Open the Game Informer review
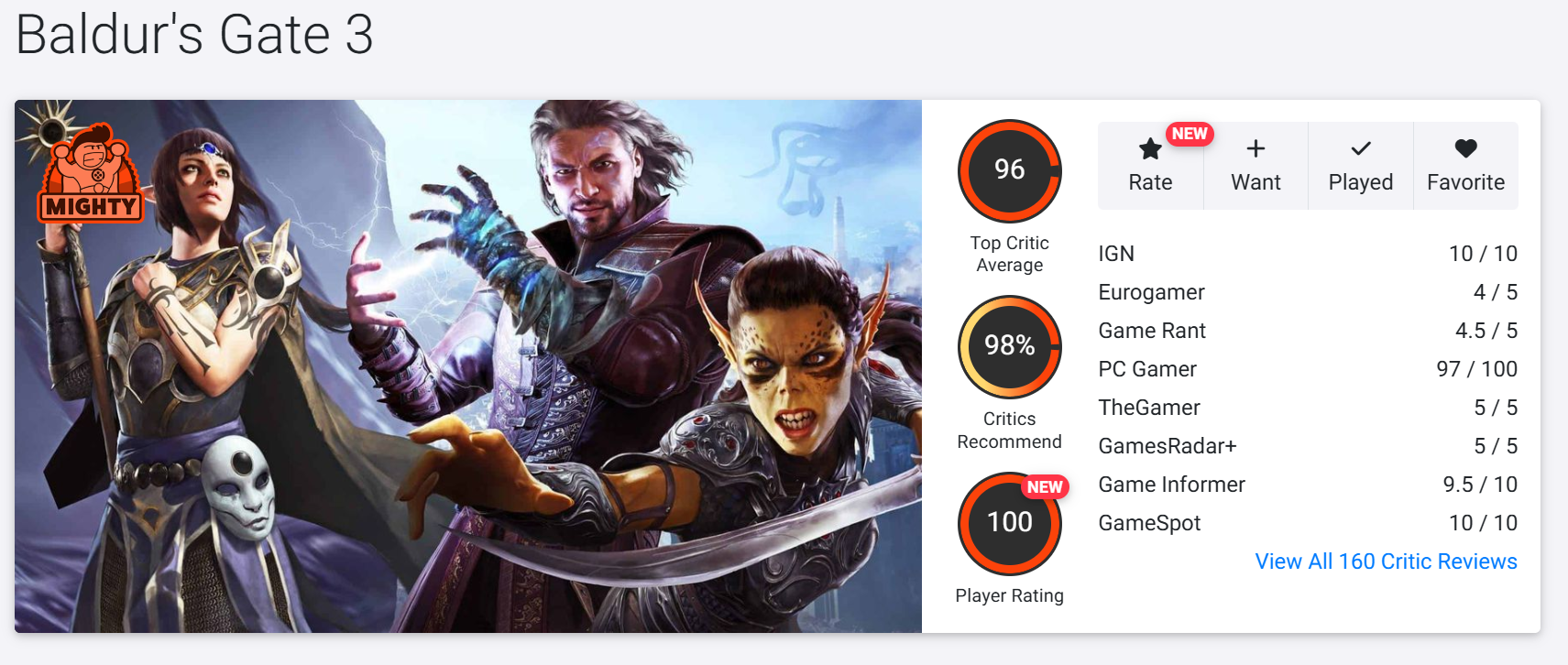 point(1308,485)
